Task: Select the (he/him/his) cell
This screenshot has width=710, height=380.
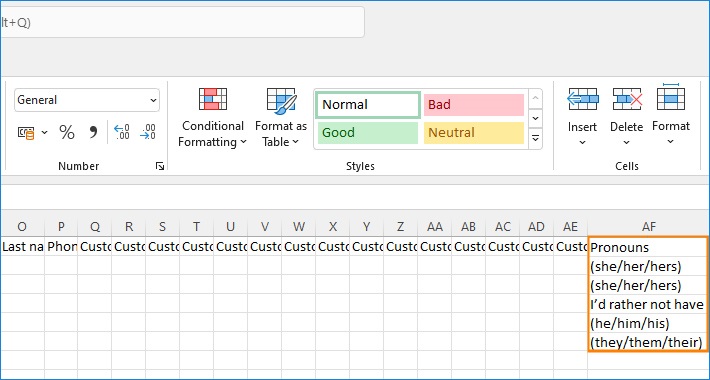Action: (x=648, y=323)
